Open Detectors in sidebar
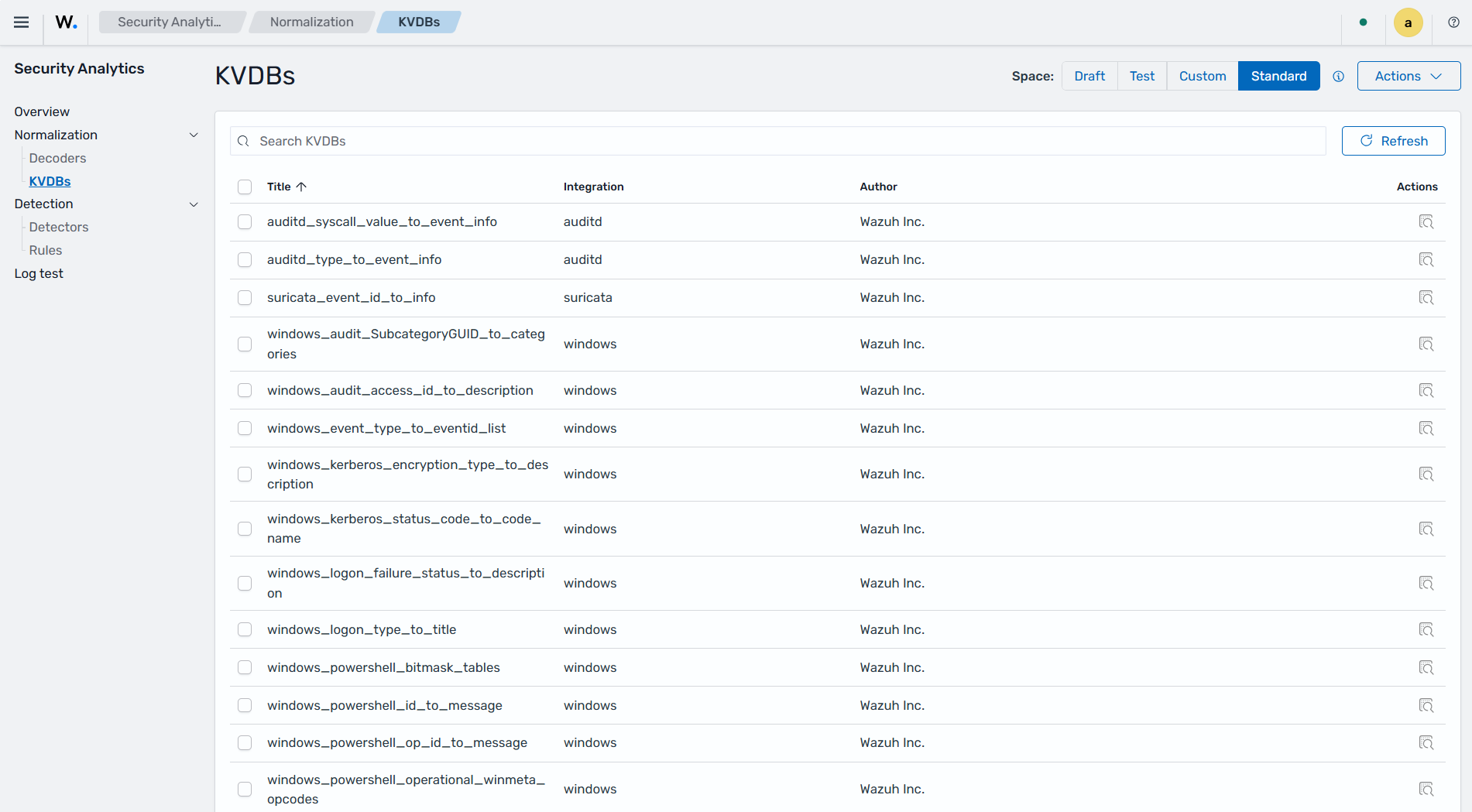 [59, 227]
